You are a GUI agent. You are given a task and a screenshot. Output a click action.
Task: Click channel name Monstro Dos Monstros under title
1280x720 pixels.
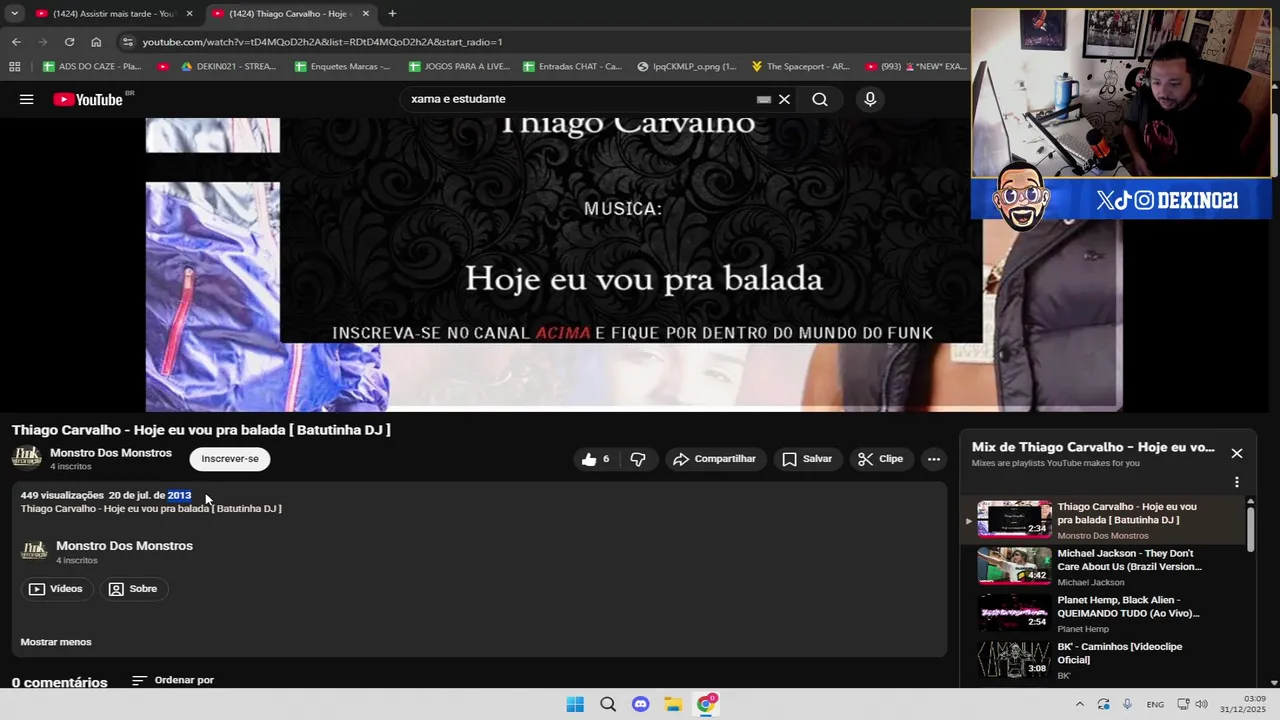111,453
